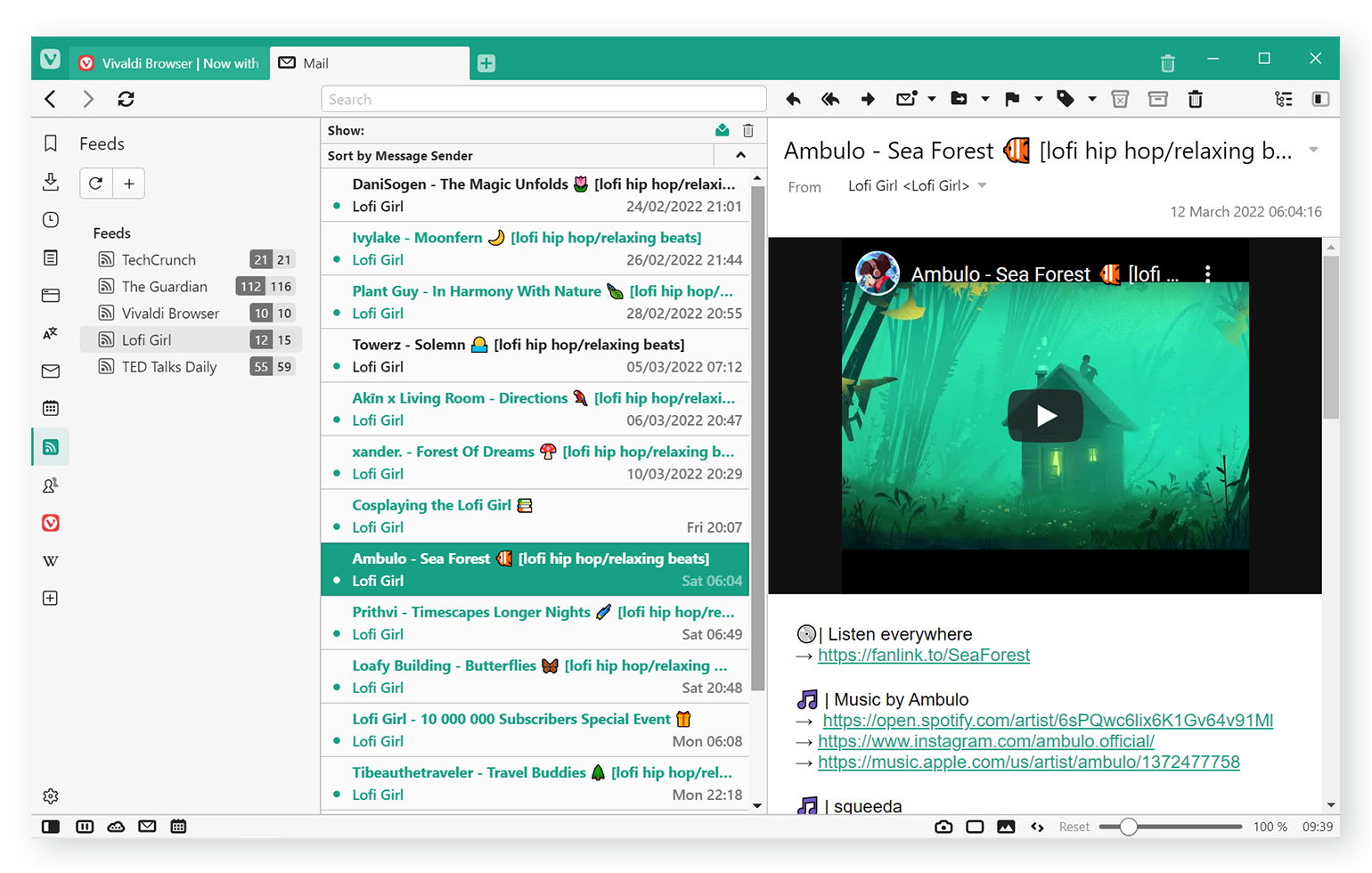Viewport: 1372px width, 873px height.
Task: Open the Calendar panel in sidebar
Action: tap(51, 408)
